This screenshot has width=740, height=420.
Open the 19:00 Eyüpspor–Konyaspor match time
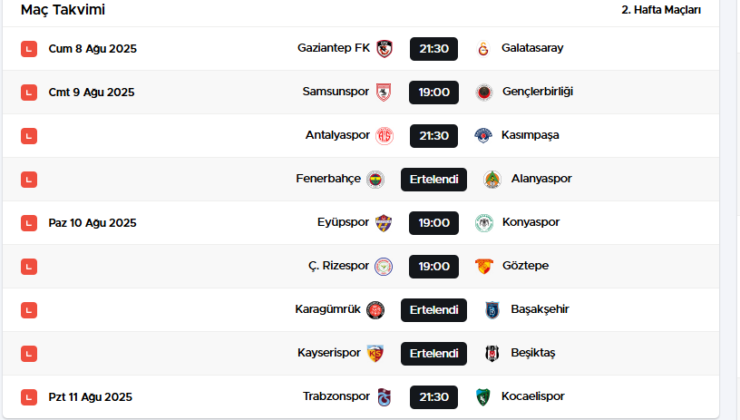click(x=433, y=223)
